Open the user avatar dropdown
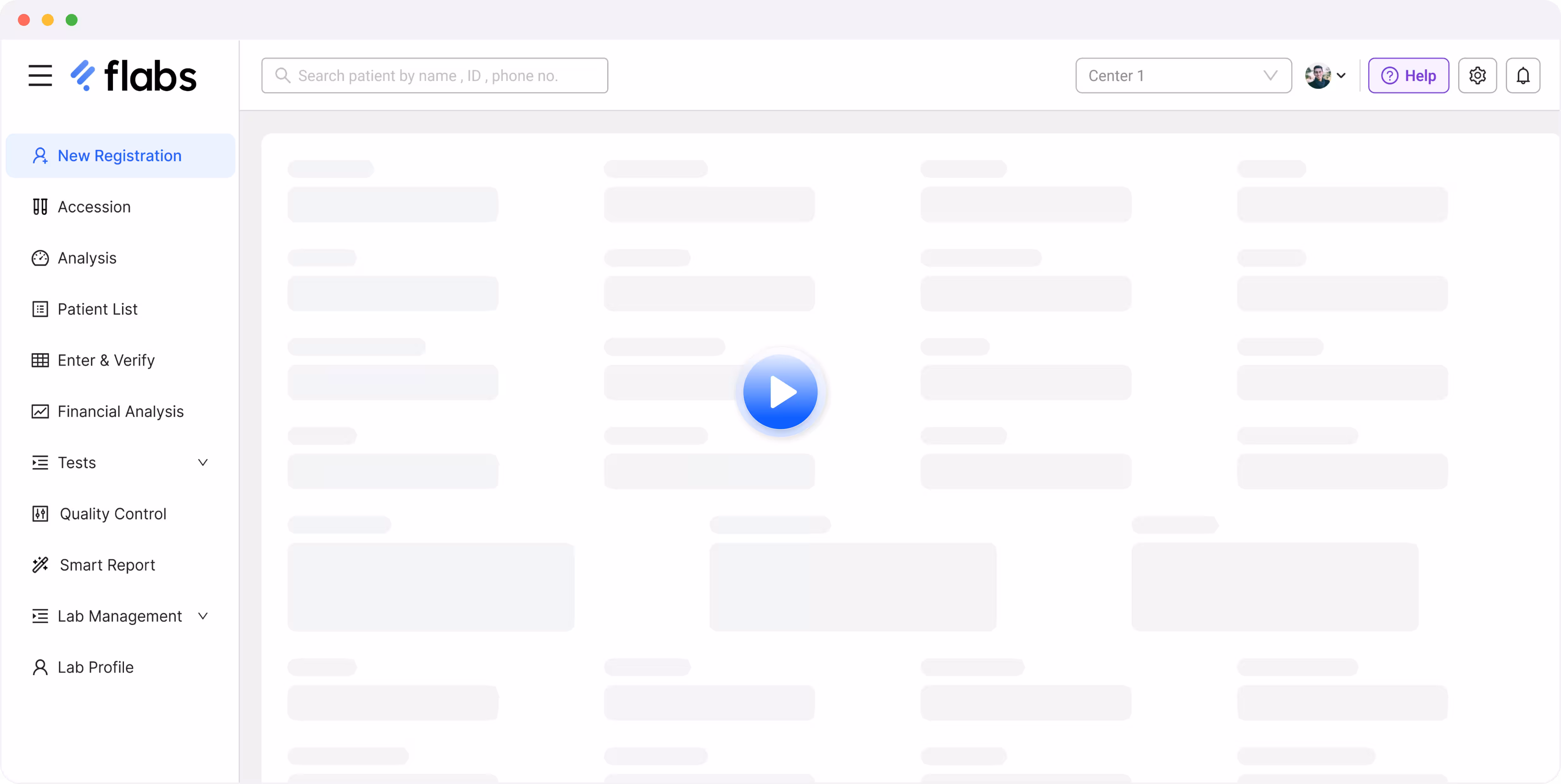This screenshot has width=1561, height=784. pos(1325,76)
